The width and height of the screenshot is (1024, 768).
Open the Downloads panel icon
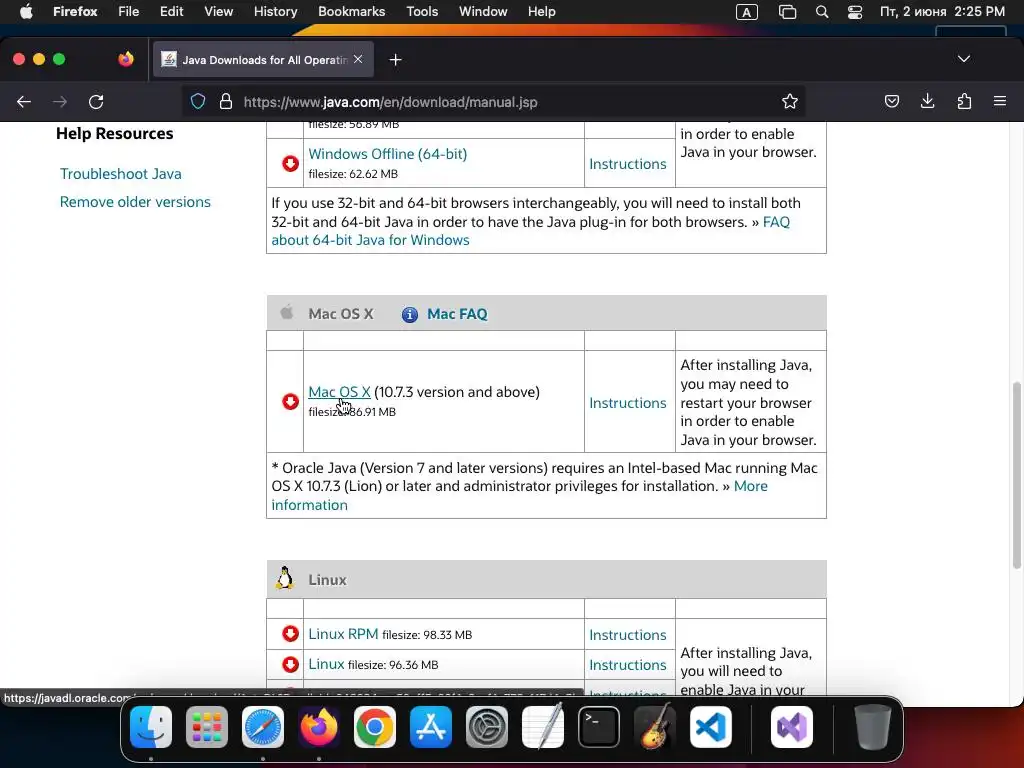[927, 101]
